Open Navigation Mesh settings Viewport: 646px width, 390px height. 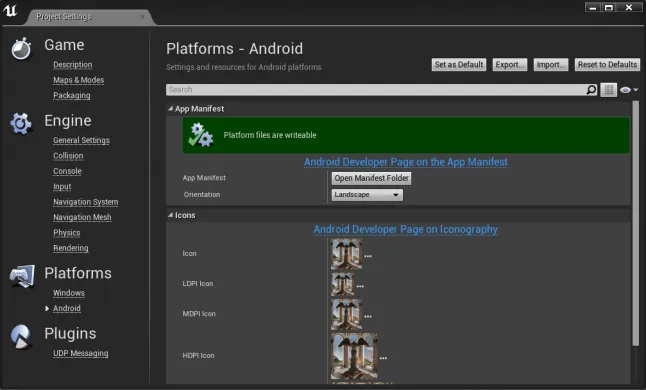tap(82, 217)
